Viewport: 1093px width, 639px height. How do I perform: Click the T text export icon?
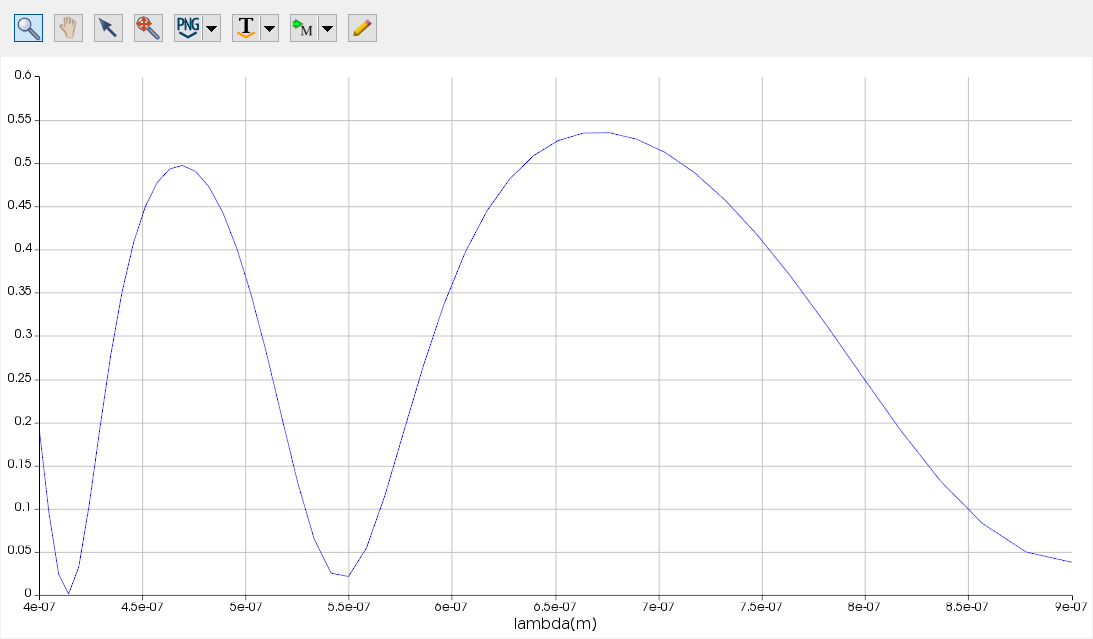[x=245, y=28]
